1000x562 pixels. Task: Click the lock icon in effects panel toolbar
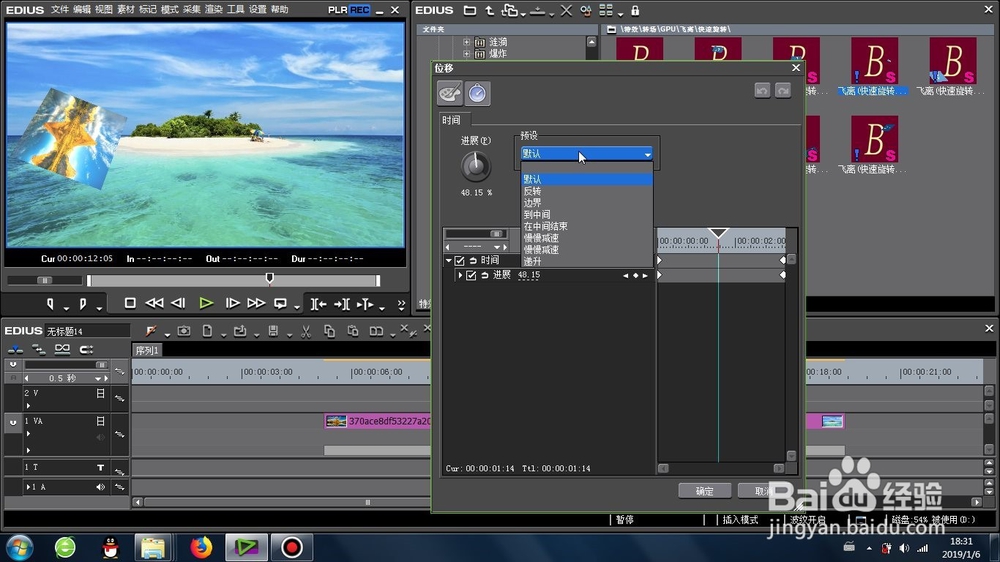tap(635, 10)
